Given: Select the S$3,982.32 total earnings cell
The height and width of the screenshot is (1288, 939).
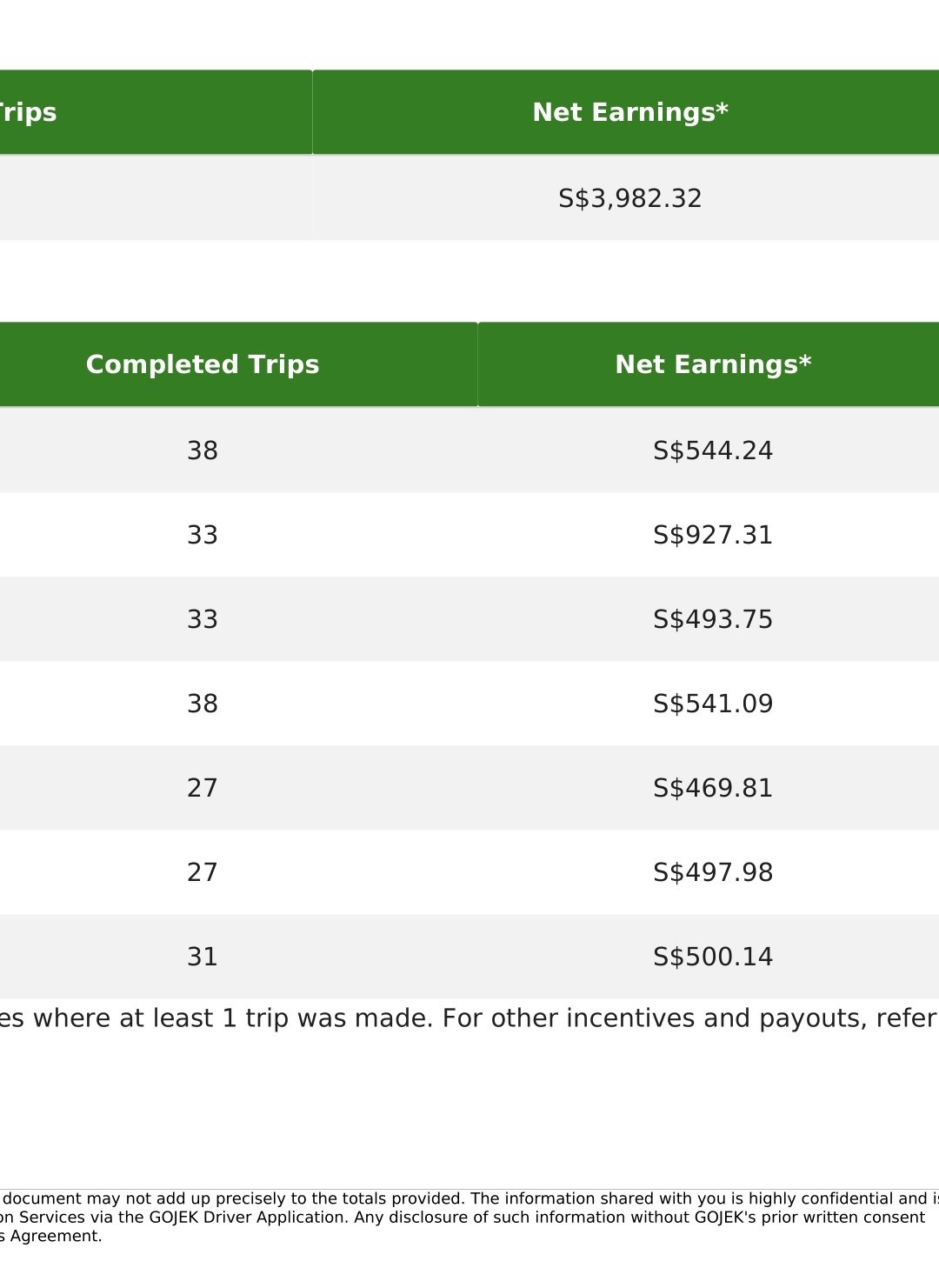Looking at the screenshot, I should (x=626, y=198).
